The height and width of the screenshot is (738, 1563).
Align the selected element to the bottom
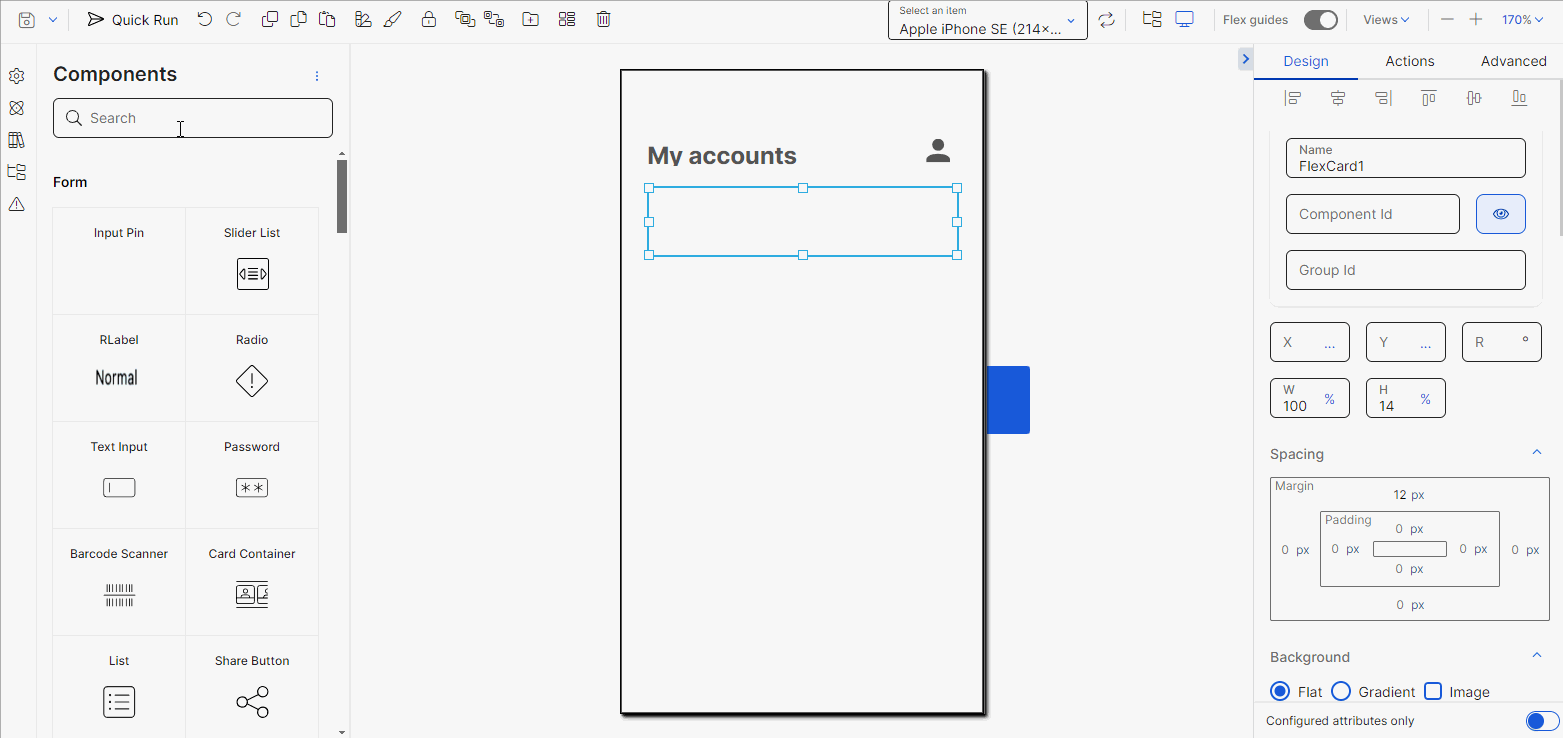coord(1518,97)
